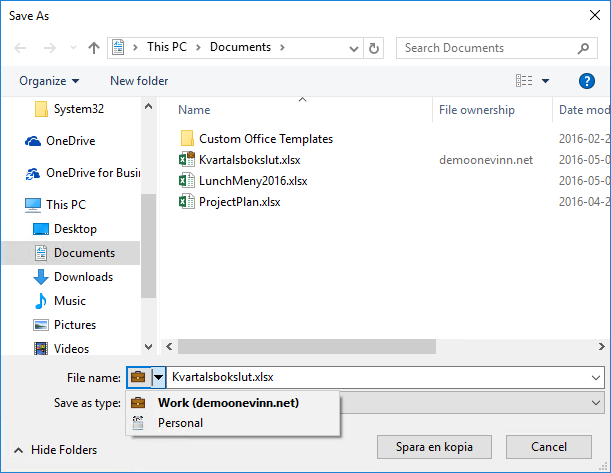Click the work briefcase icon beside File name
The width and height of the screenshot is (611, 473).
pyautogui.click(x=138, y=377)
